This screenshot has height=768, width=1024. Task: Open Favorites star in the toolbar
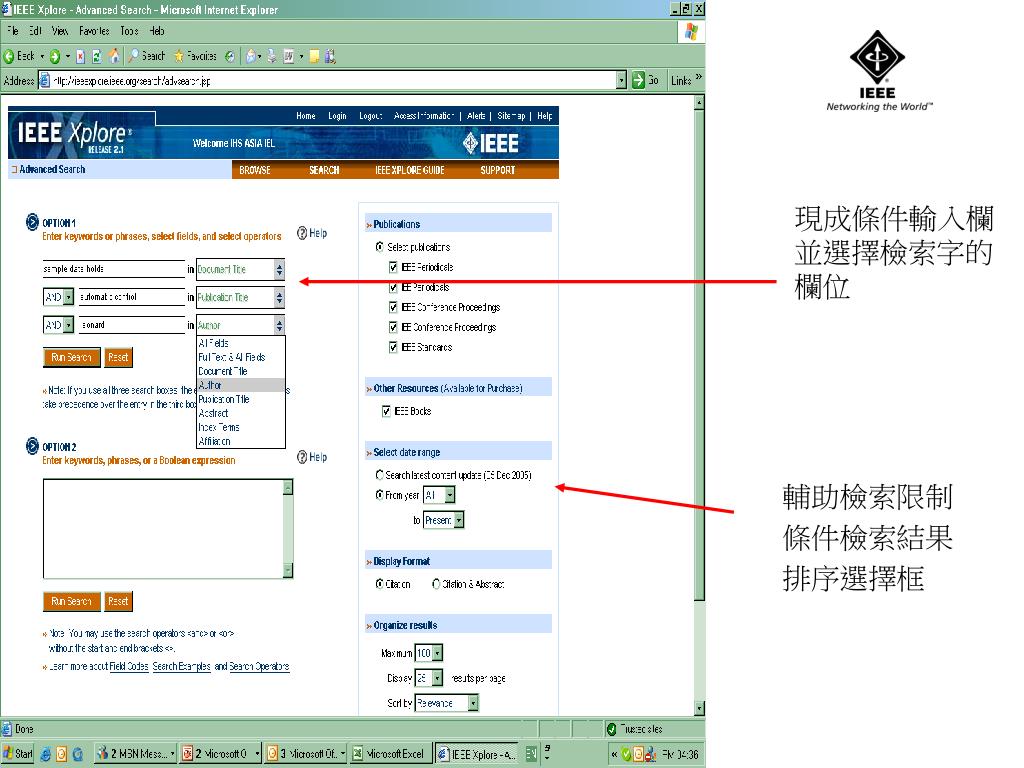click(195, 56)
